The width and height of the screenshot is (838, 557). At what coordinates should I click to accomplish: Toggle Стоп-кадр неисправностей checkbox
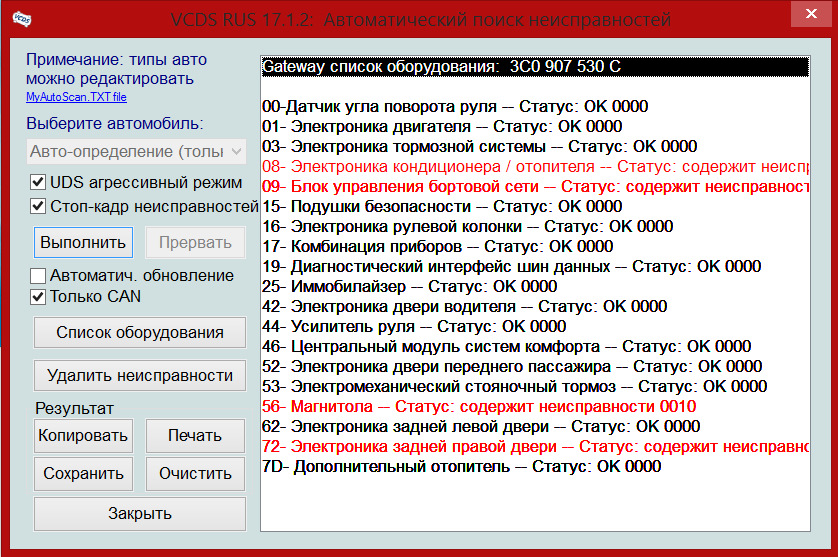pos(38,206)
